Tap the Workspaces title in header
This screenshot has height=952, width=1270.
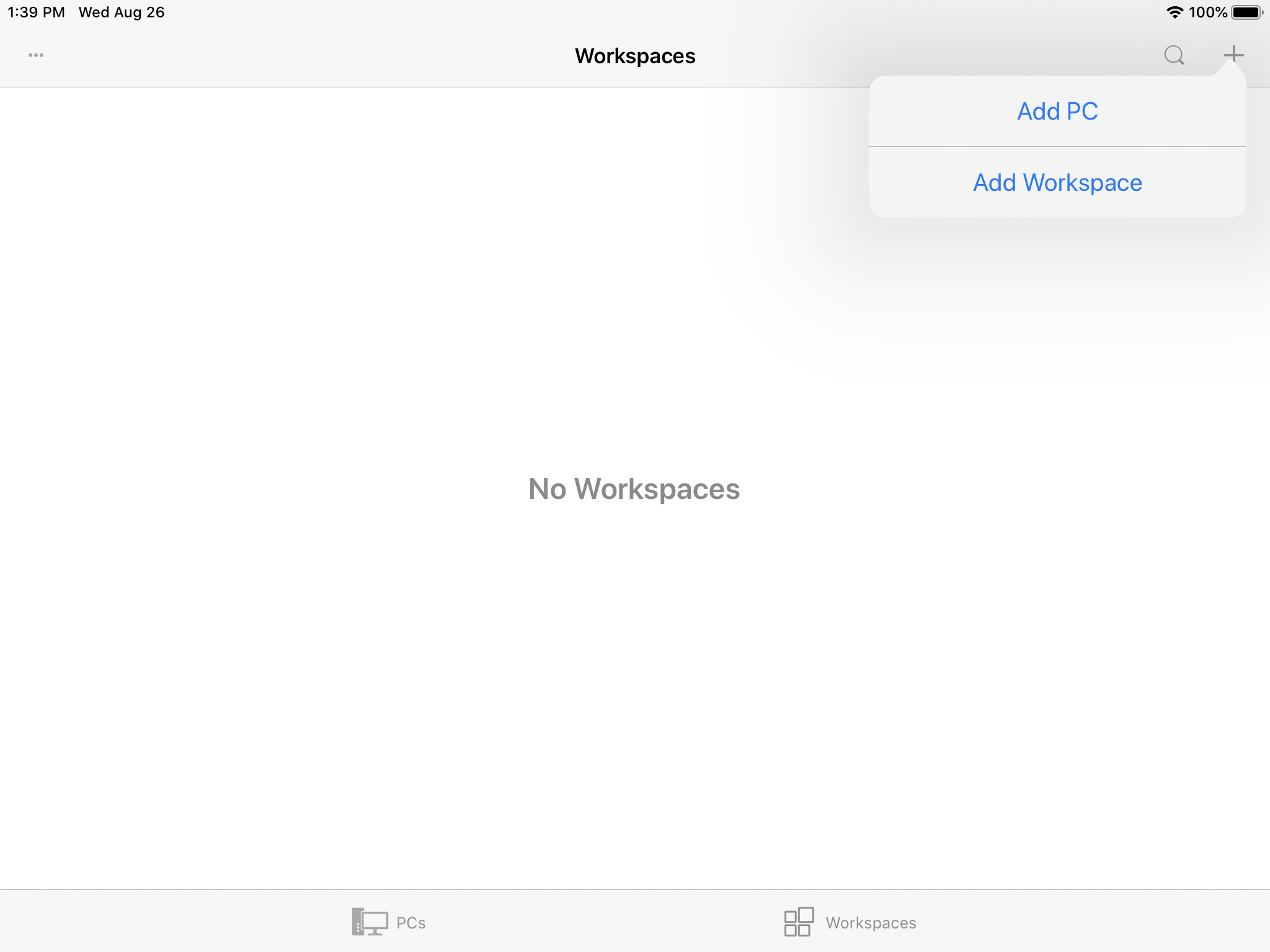[x=634, y=56]
